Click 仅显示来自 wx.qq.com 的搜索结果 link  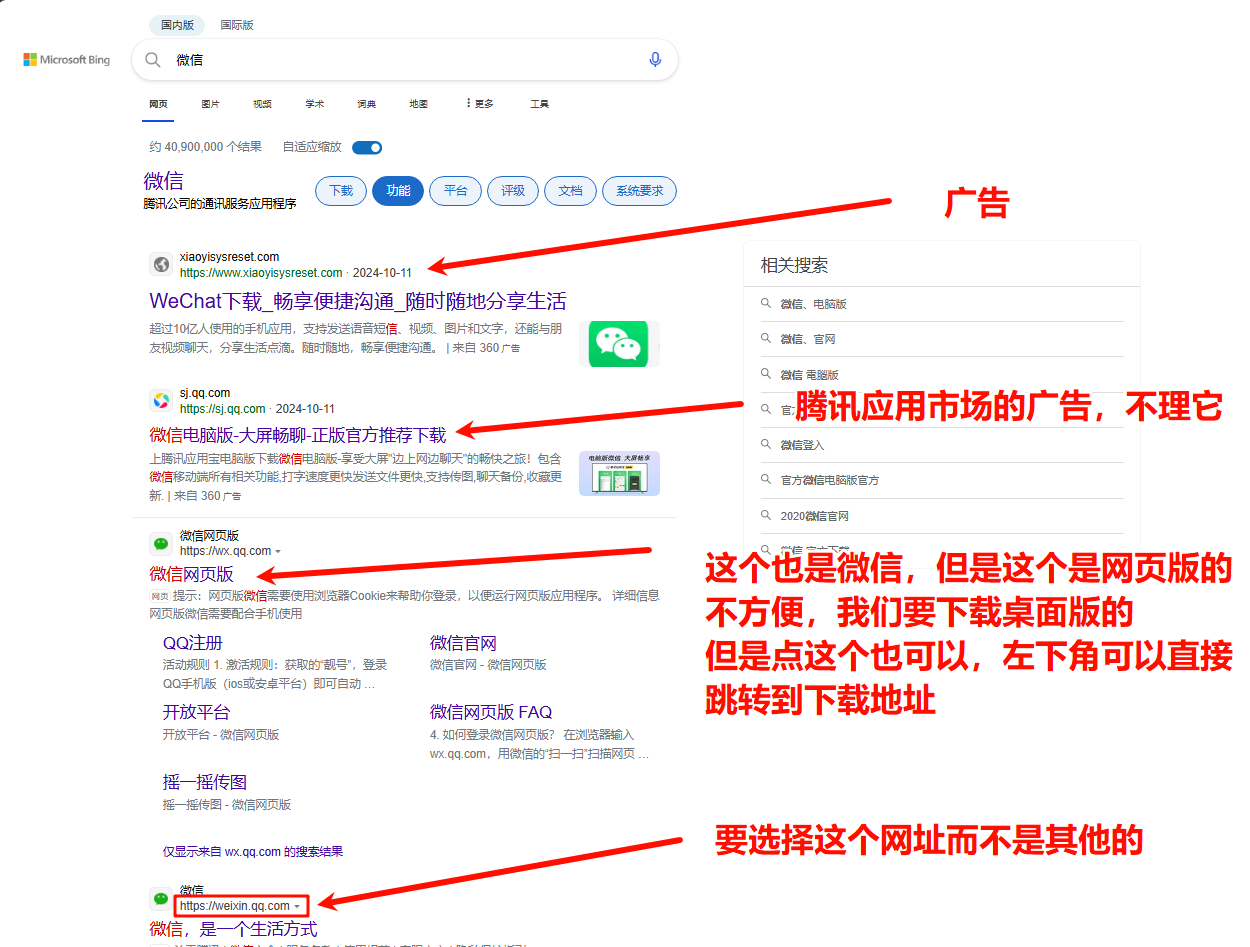coord(253,852)
